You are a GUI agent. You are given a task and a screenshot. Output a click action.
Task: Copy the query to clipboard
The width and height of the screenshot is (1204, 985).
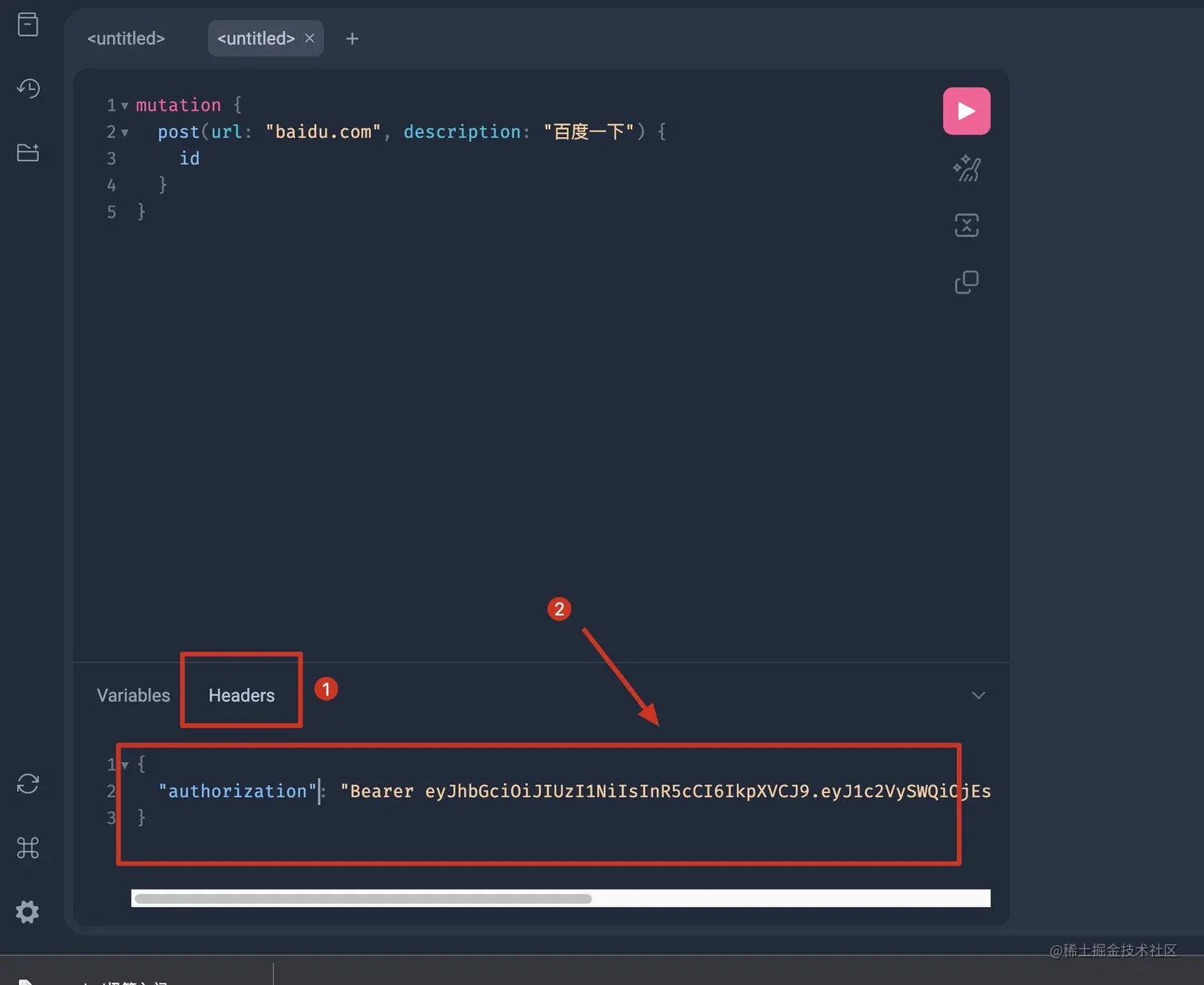tap(967, 282)
